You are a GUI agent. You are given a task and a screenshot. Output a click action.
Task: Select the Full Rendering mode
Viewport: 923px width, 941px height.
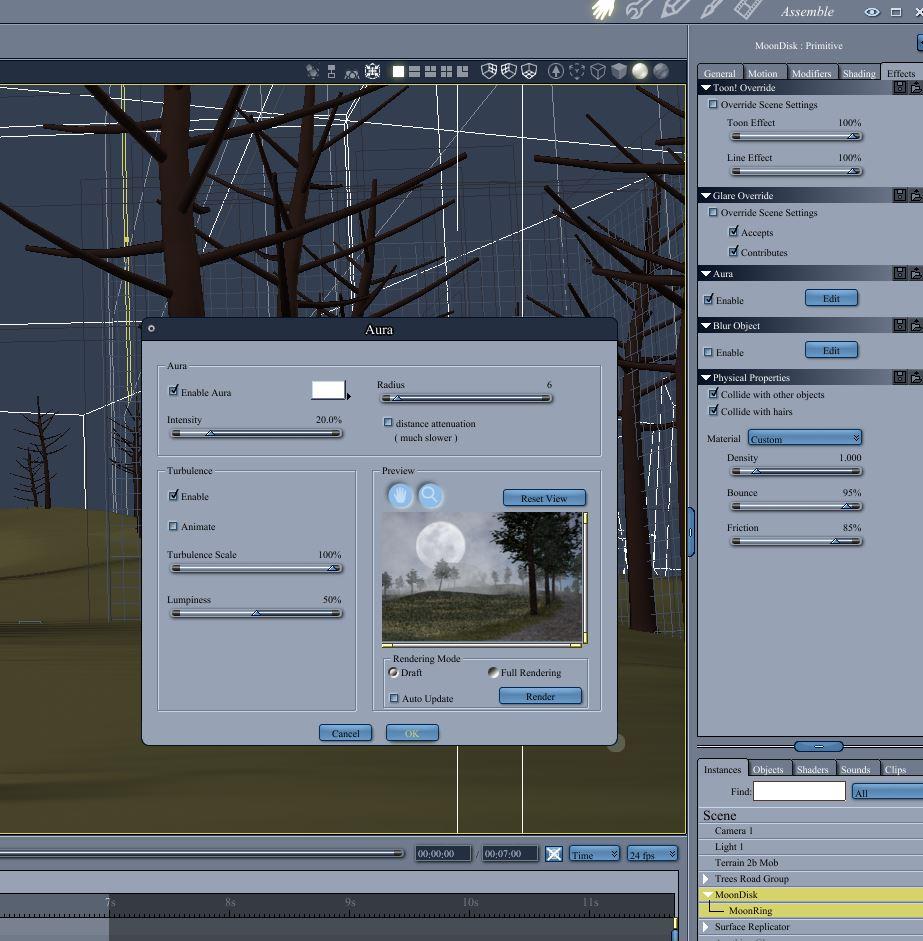point(493,672)
